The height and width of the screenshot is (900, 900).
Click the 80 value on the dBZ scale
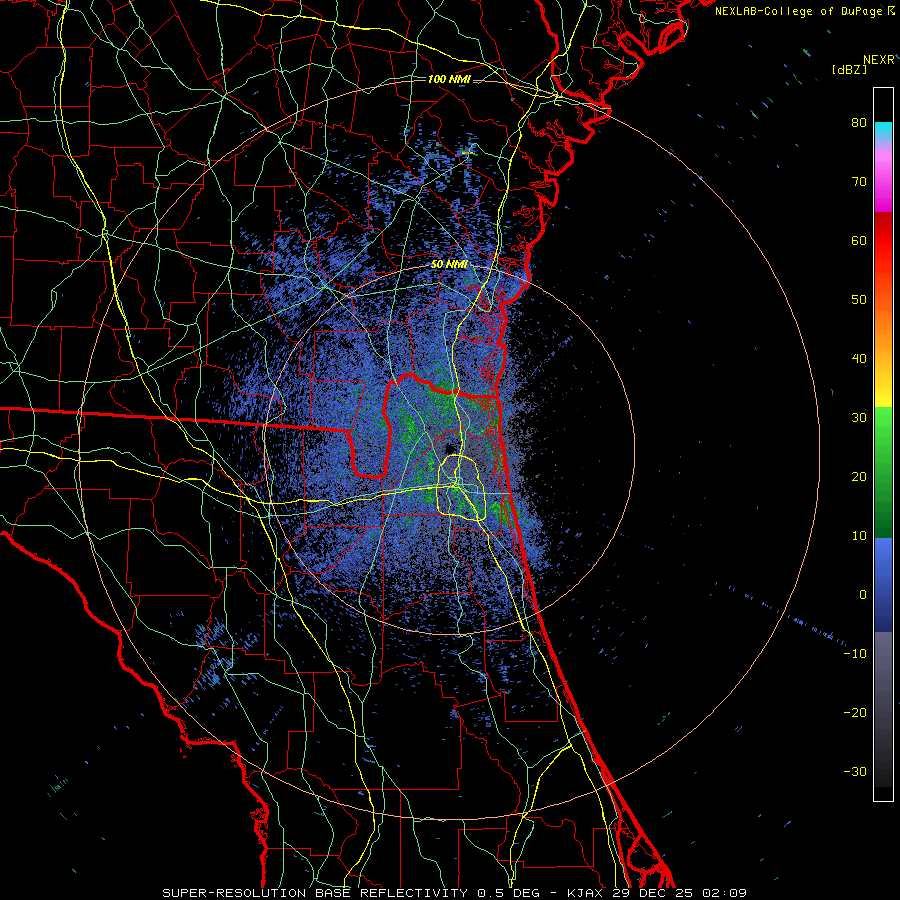(x=859, y=123)
